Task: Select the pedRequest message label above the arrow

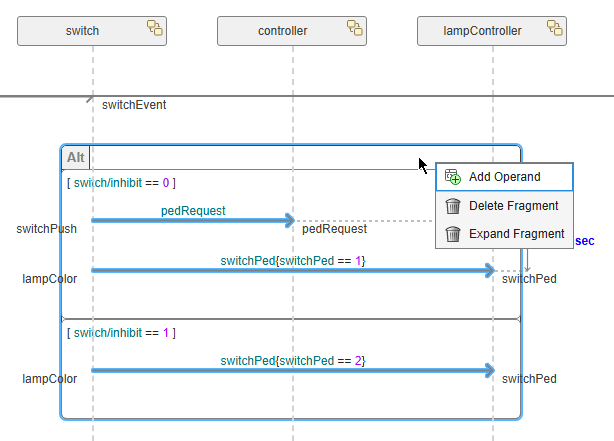Action: click(x=193, y=211)
